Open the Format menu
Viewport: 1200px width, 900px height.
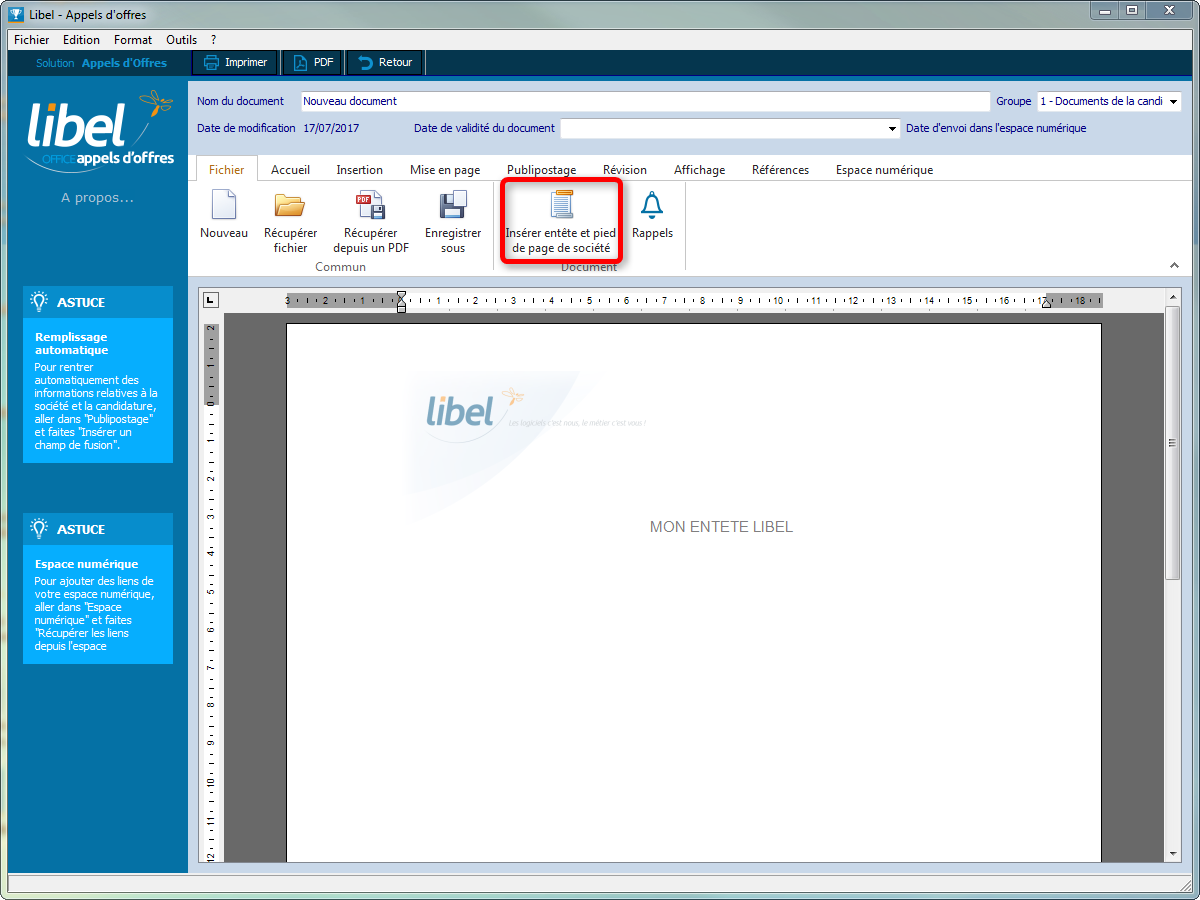(133, 40)
